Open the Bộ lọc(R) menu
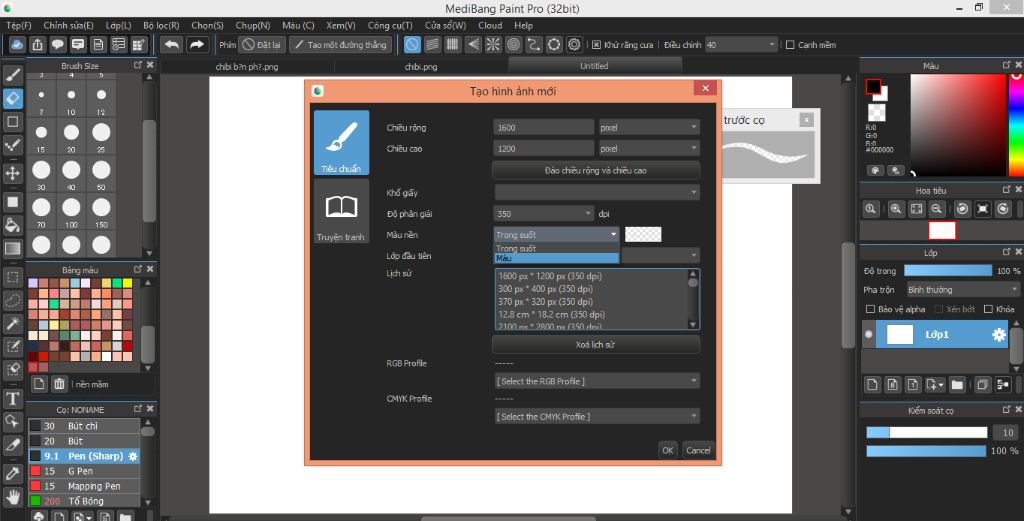 tap(161, 25)
